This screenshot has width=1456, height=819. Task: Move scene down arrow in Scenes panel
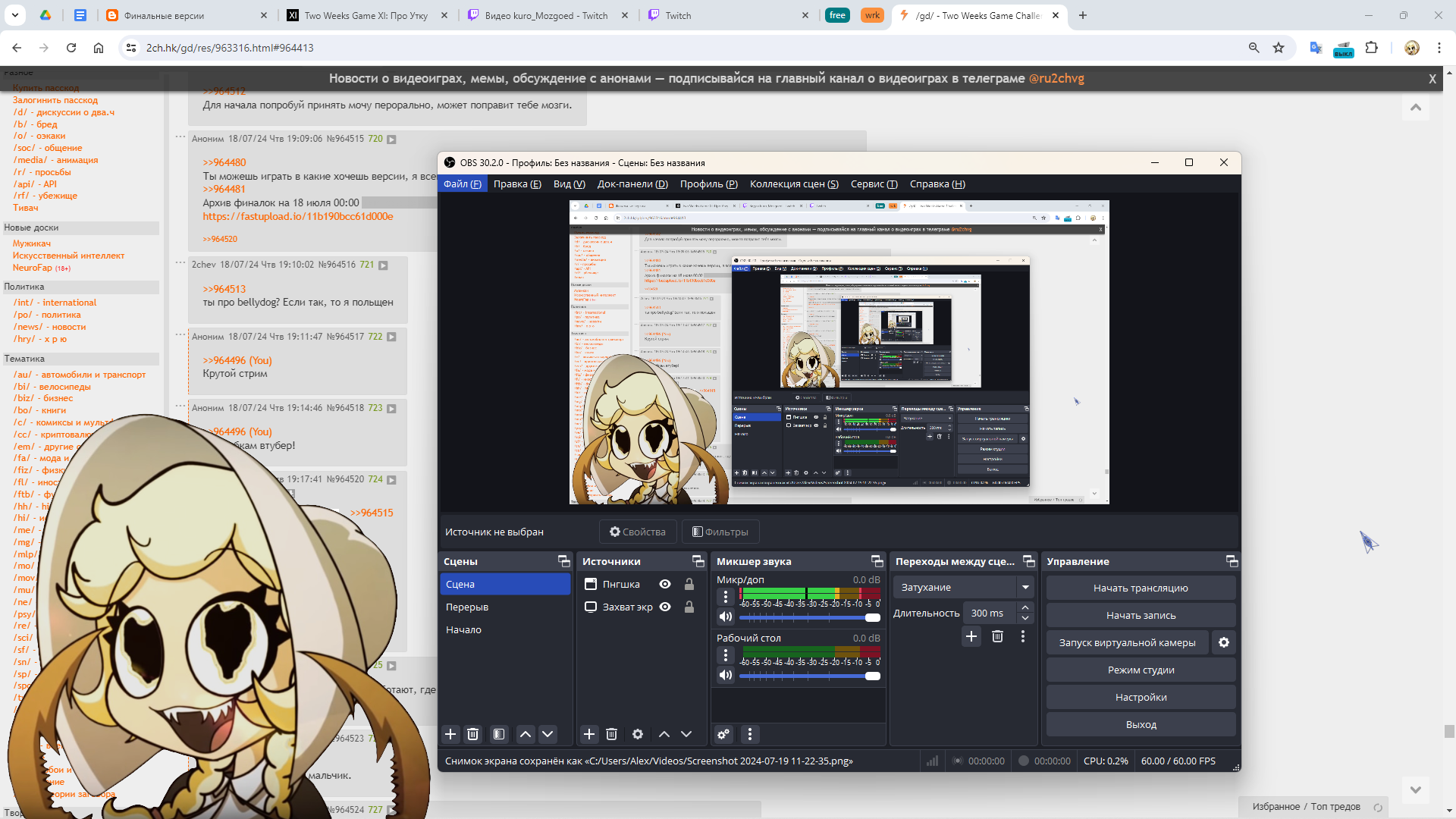pyautogui.click(x=548, y=734)
